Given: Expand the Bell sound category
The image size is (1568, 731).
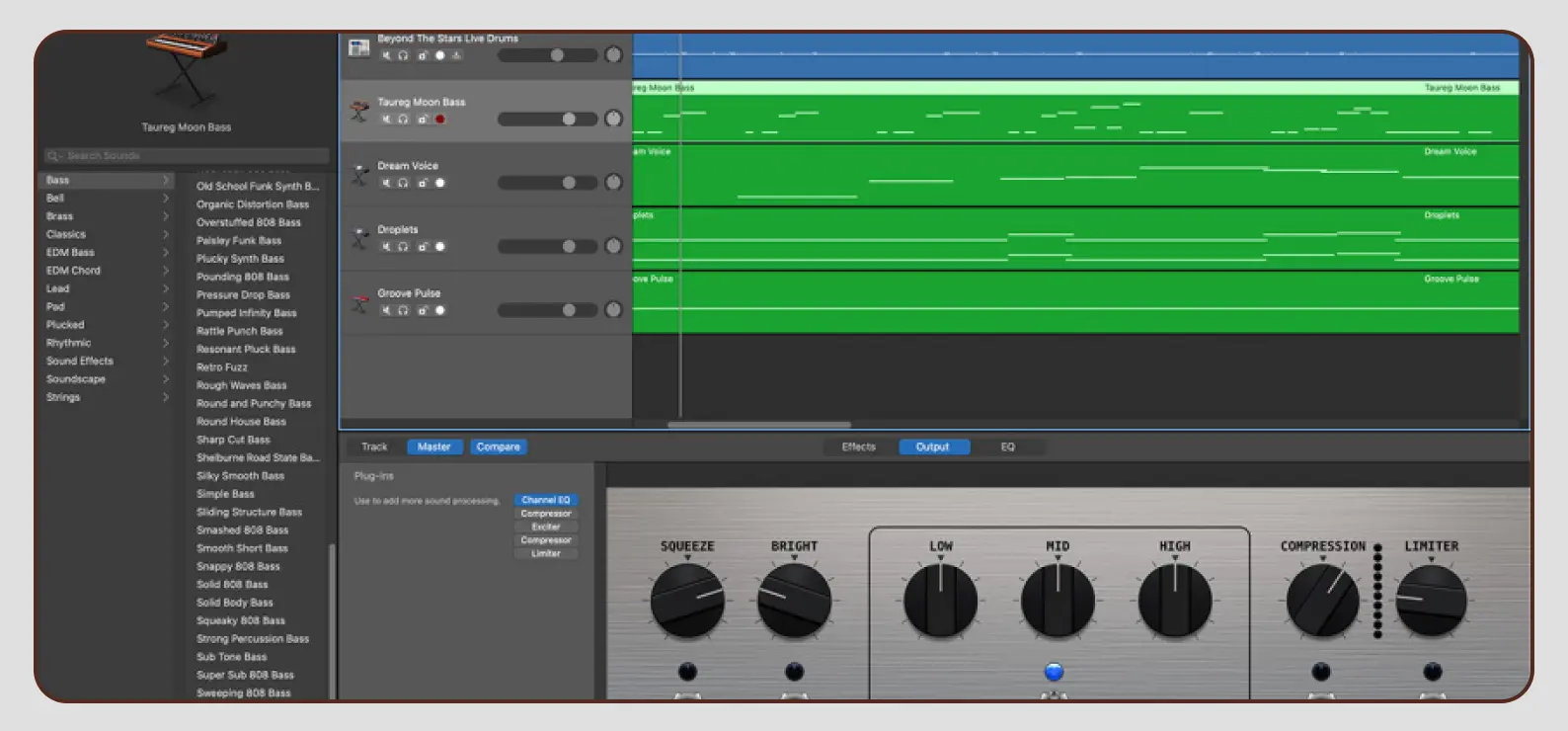Looking at the screenshot, I should (166, 199).
